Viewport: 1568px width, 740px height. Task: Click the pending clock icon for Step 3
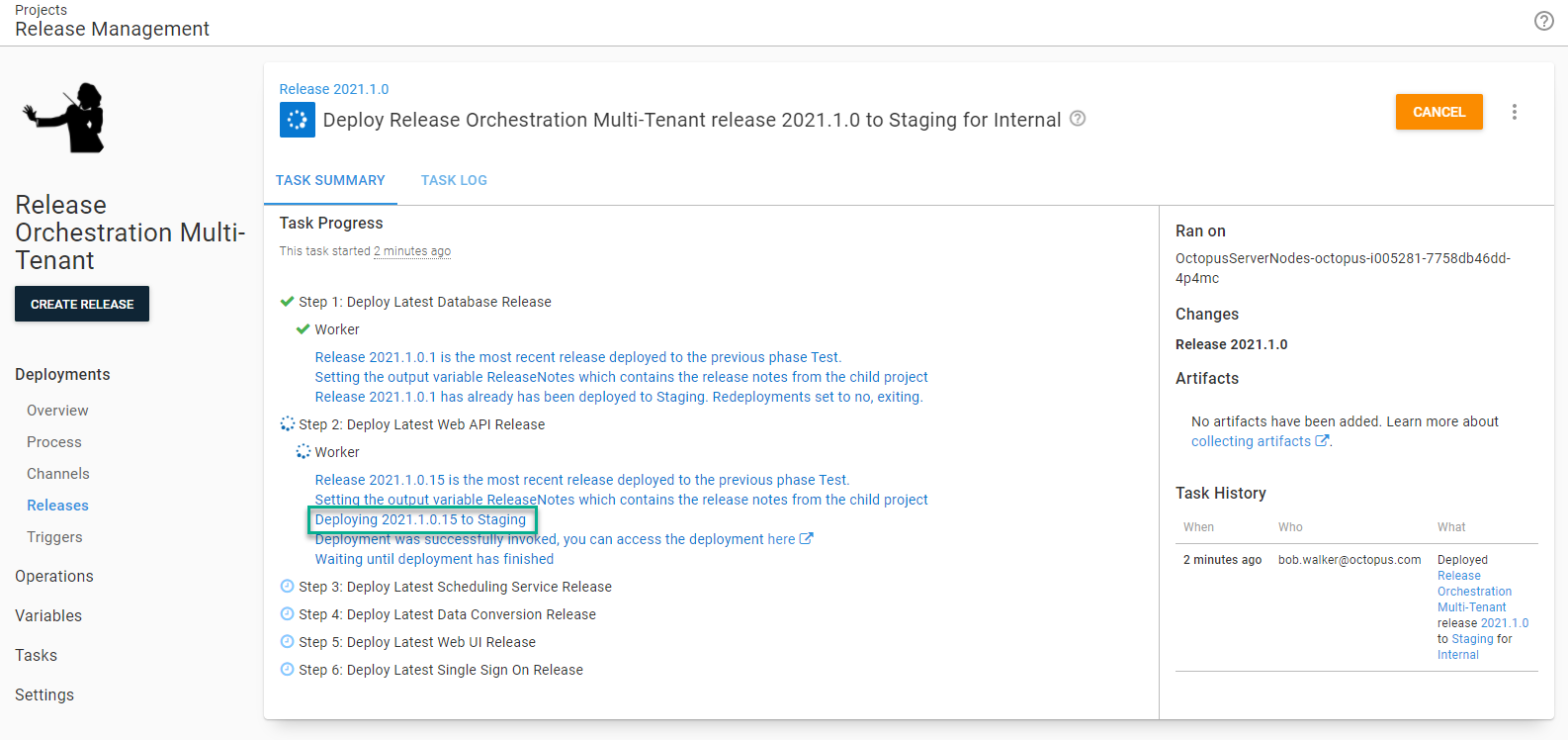pos(287,587)
